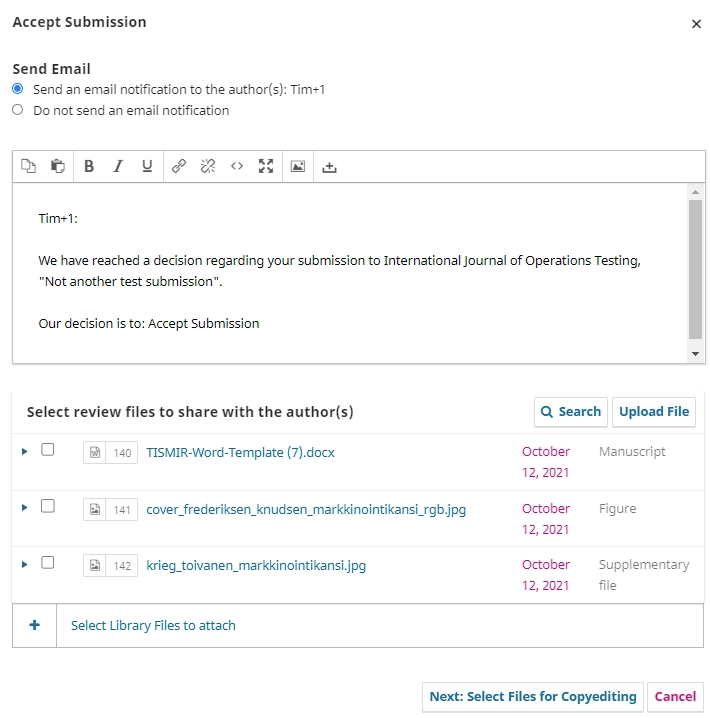Click the Upload File button

[x=653, y=411]
